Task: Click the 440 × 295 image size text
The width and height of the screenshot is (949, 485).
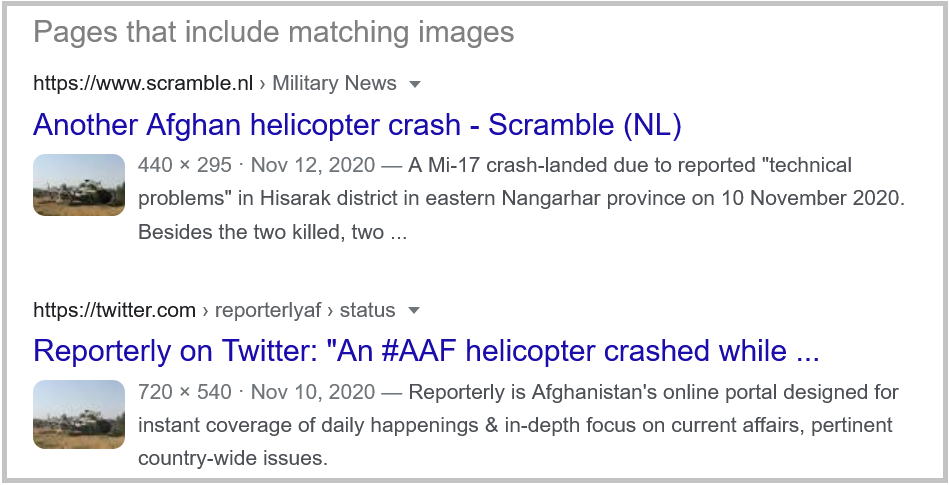Action: coord(185,165)
